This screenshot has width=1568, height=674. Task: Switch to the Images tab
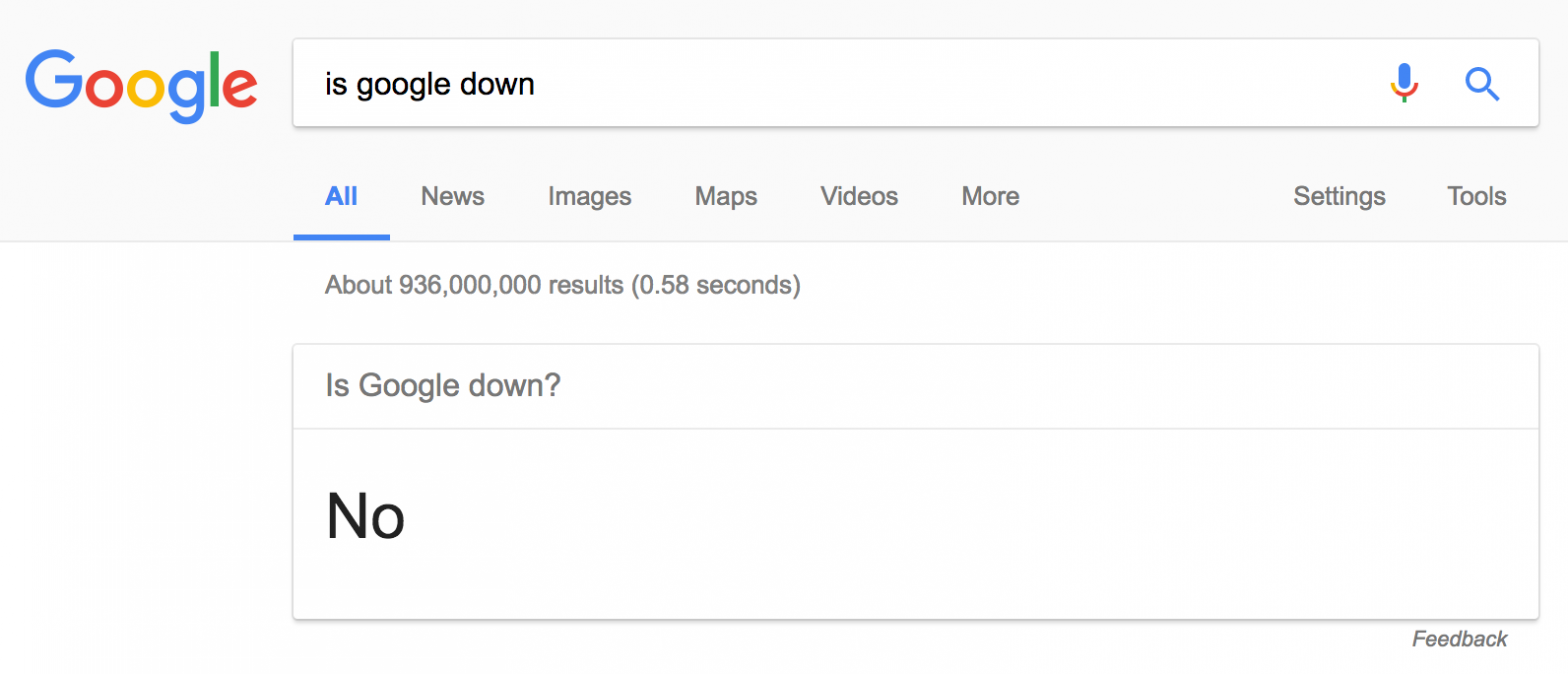pos(589,196)
